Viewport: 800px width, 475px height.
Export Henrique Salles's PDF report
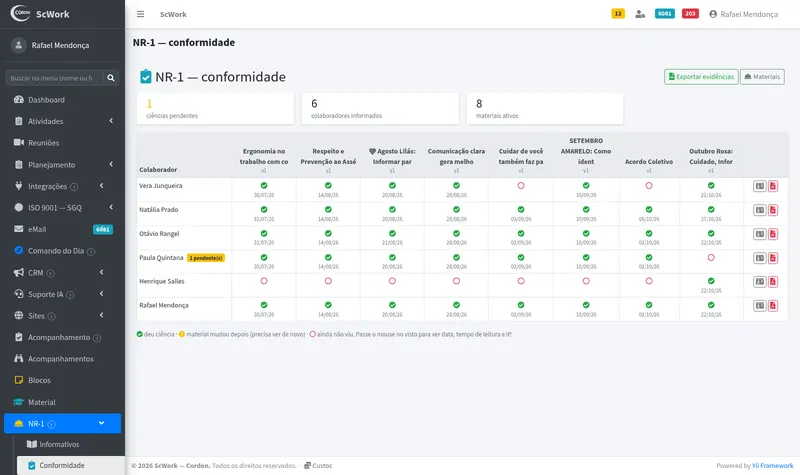(773, 282)
